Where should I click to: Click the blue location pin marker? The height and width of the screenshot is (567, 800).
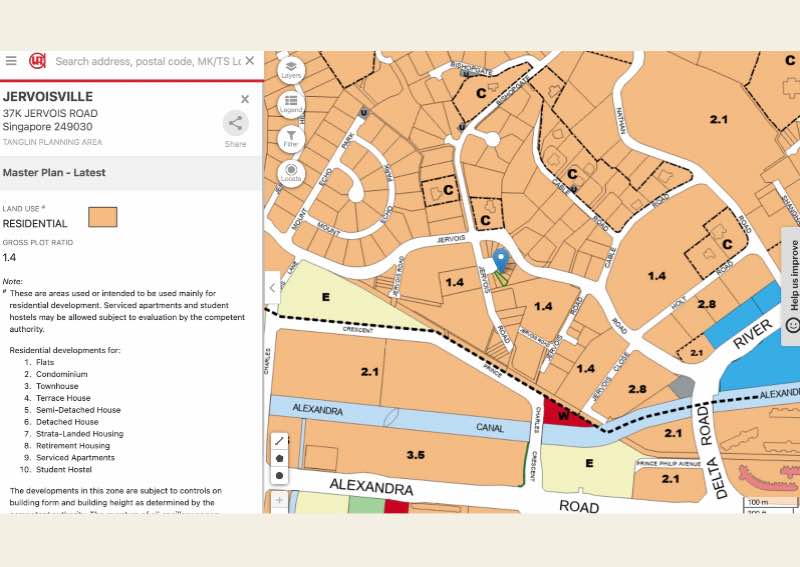501,260
